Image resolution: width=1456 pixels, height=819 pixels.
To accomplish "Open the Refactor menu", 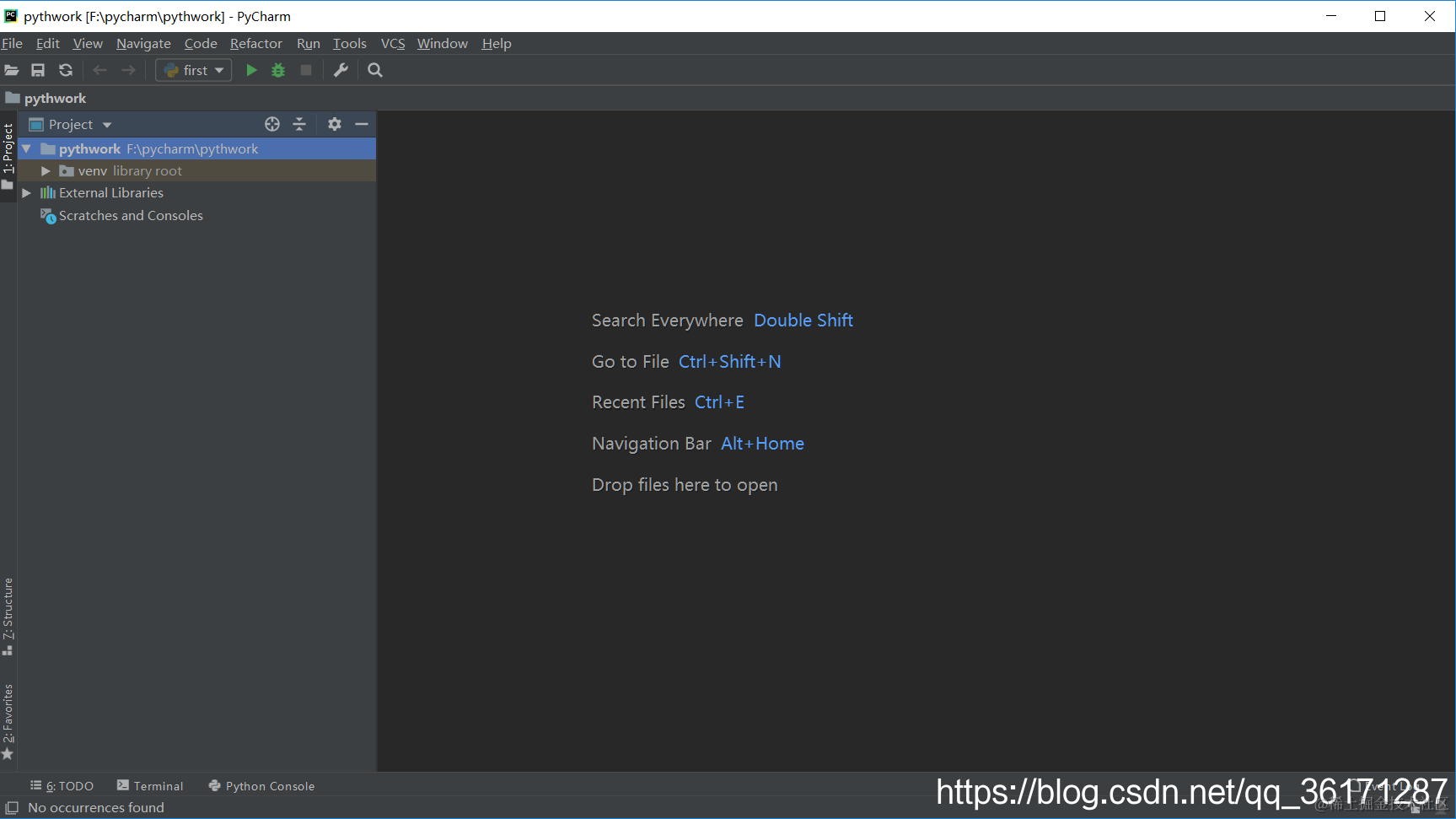I will coord(256,44).
